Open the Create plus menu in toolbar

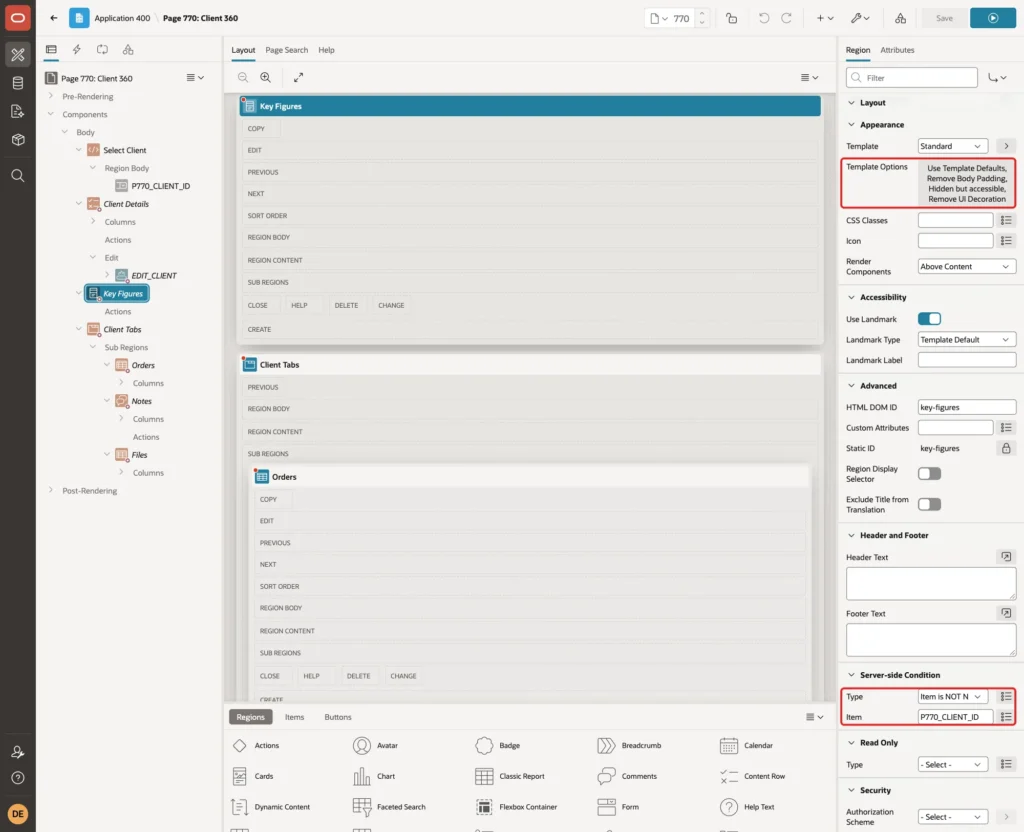point(825,18)
